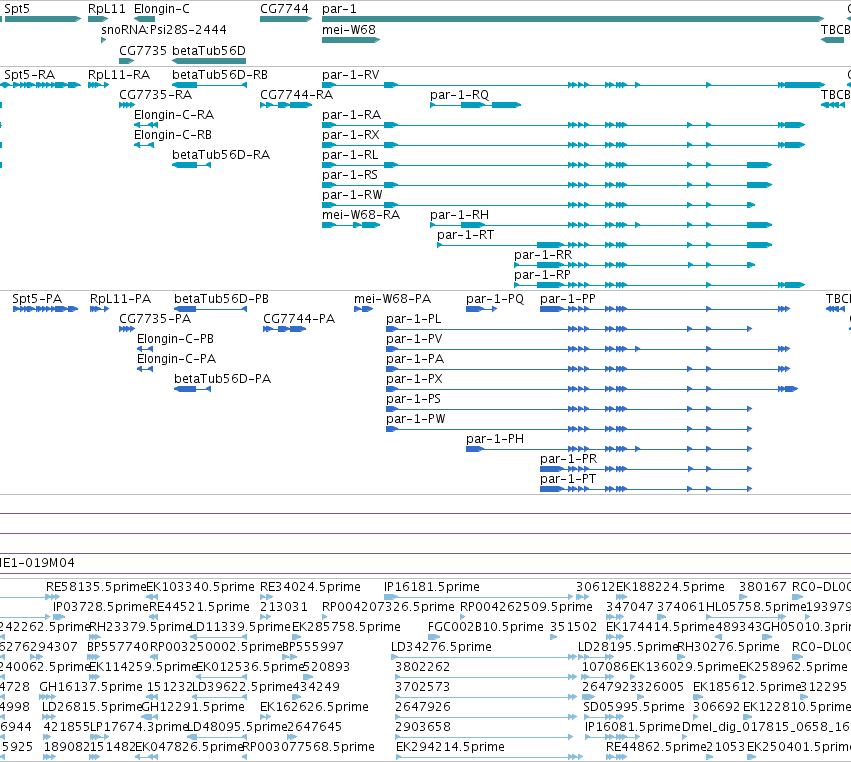The height and width of the screenshot is (762, 851).
Task: Click the Elongin-C gene label
Action: click(x=162, y=9)
